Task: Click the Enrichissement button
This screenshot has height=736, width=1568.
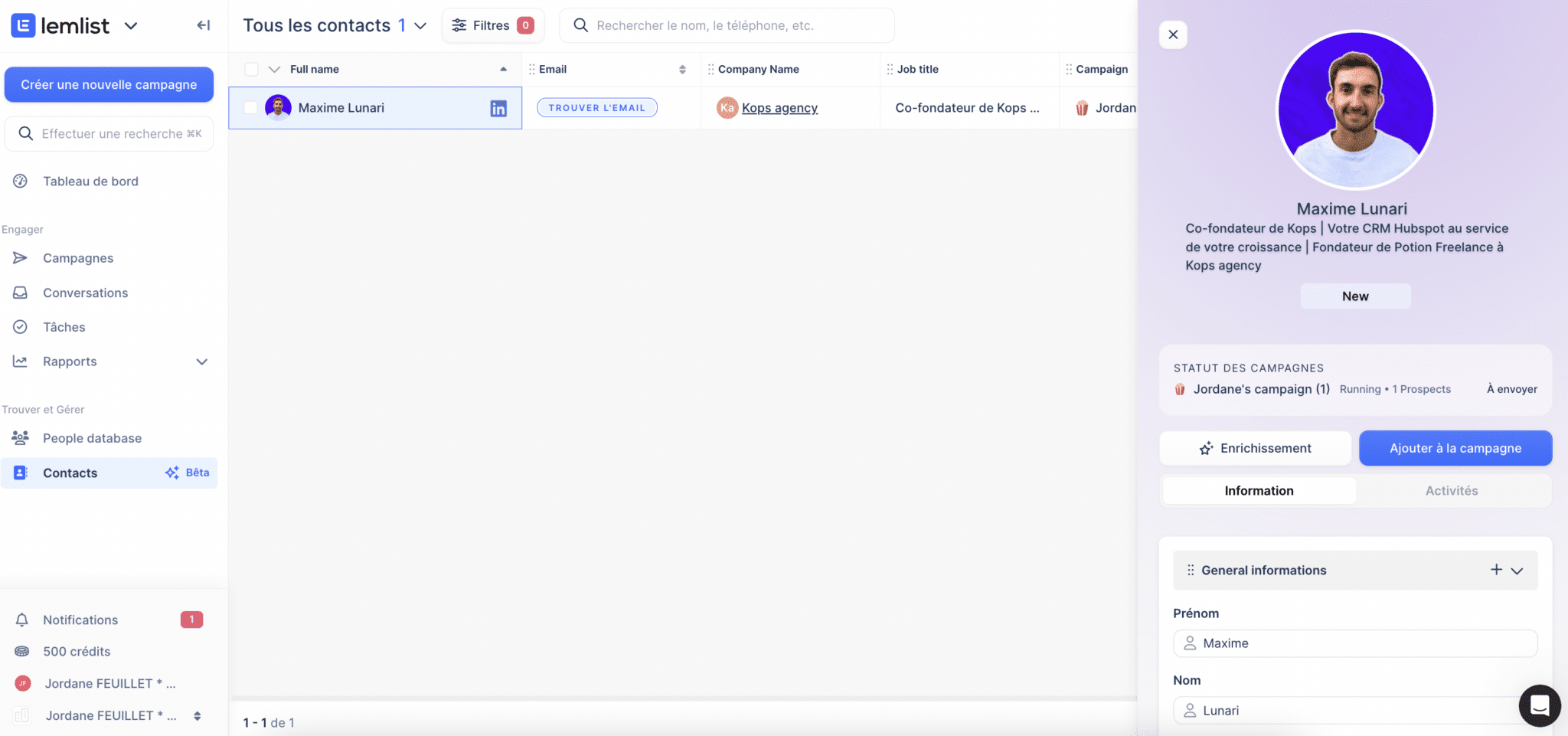Action: [x=1255, y=448]
